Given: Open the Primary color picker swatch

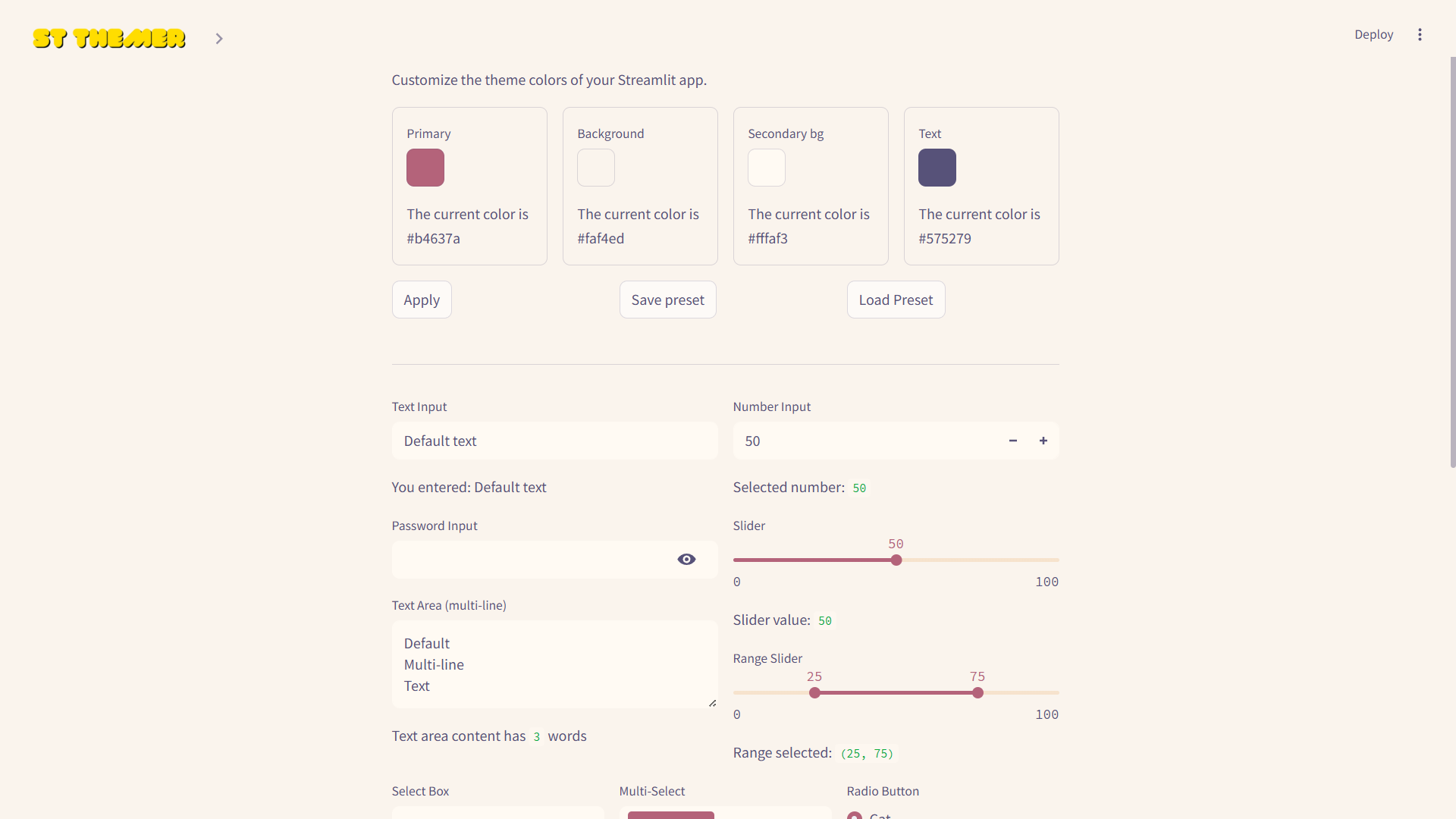Looking at the screenshot, I should point(425,168).
